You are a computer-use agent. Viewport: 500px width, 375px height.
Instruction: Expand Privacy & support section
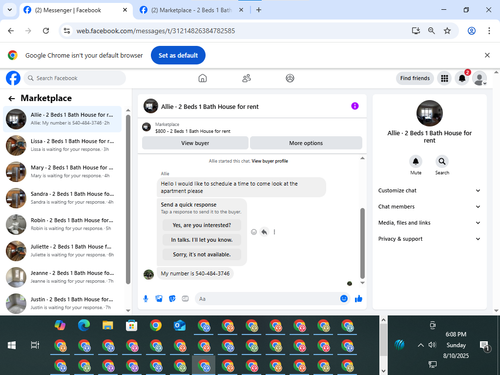click(x=429, y=239)
